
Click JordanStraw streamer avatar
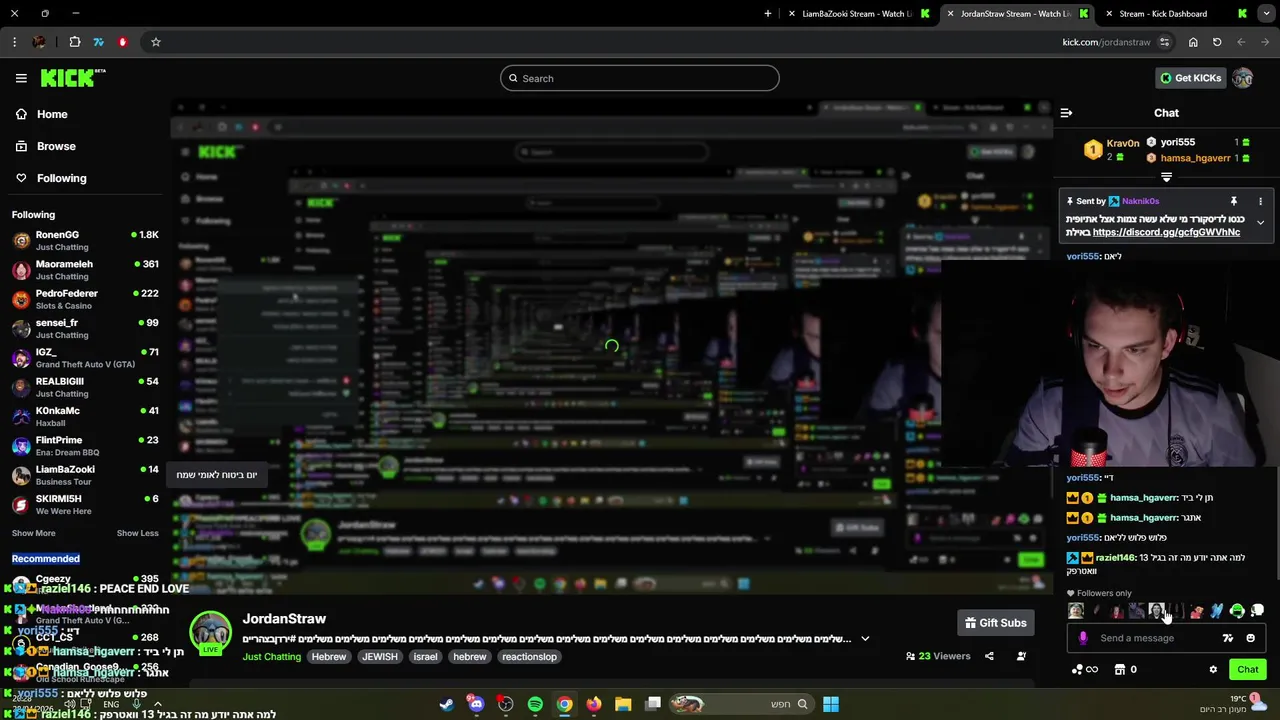point(210,632)
